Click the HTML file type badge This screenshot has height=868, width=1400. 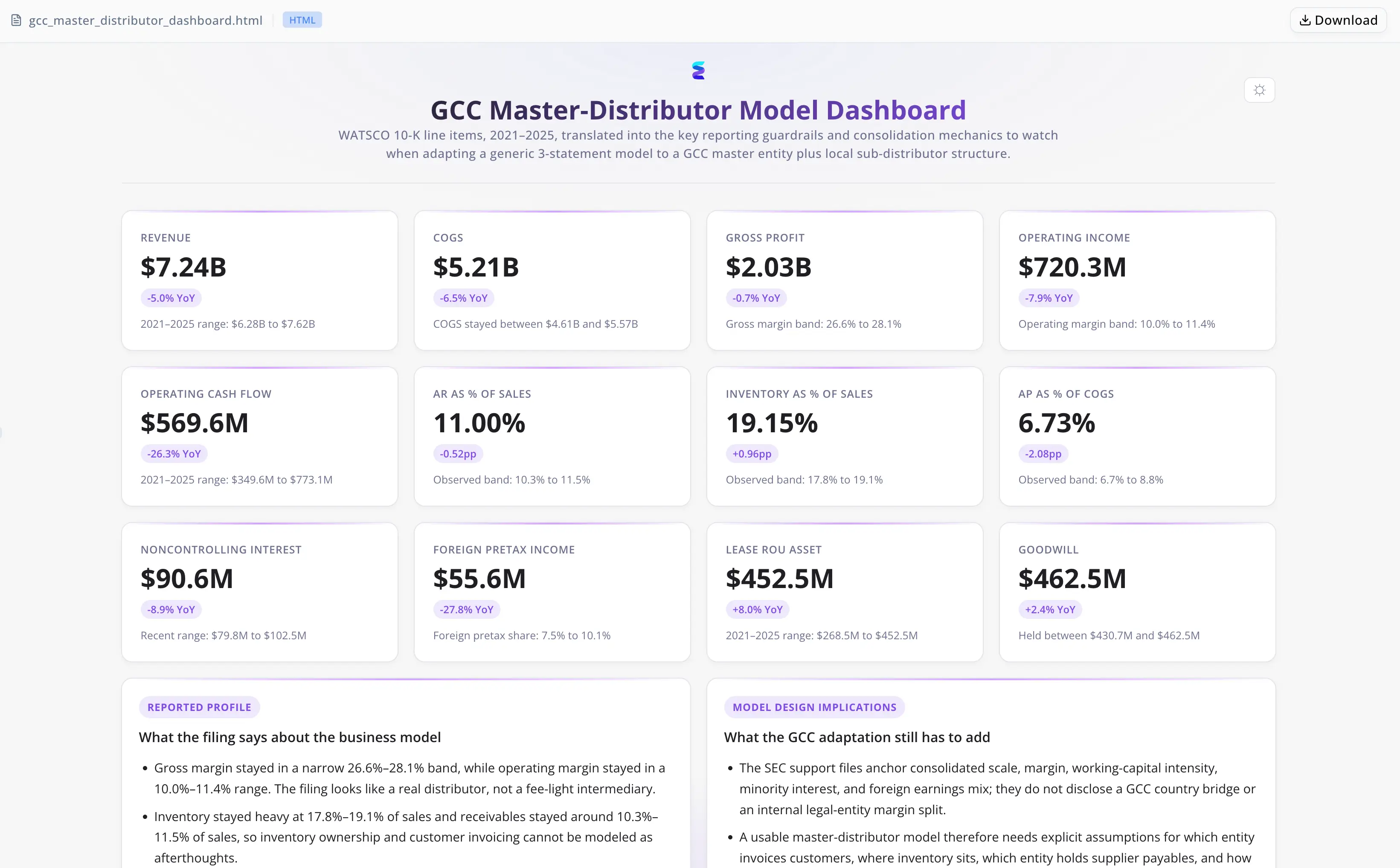tap(302, 20)
